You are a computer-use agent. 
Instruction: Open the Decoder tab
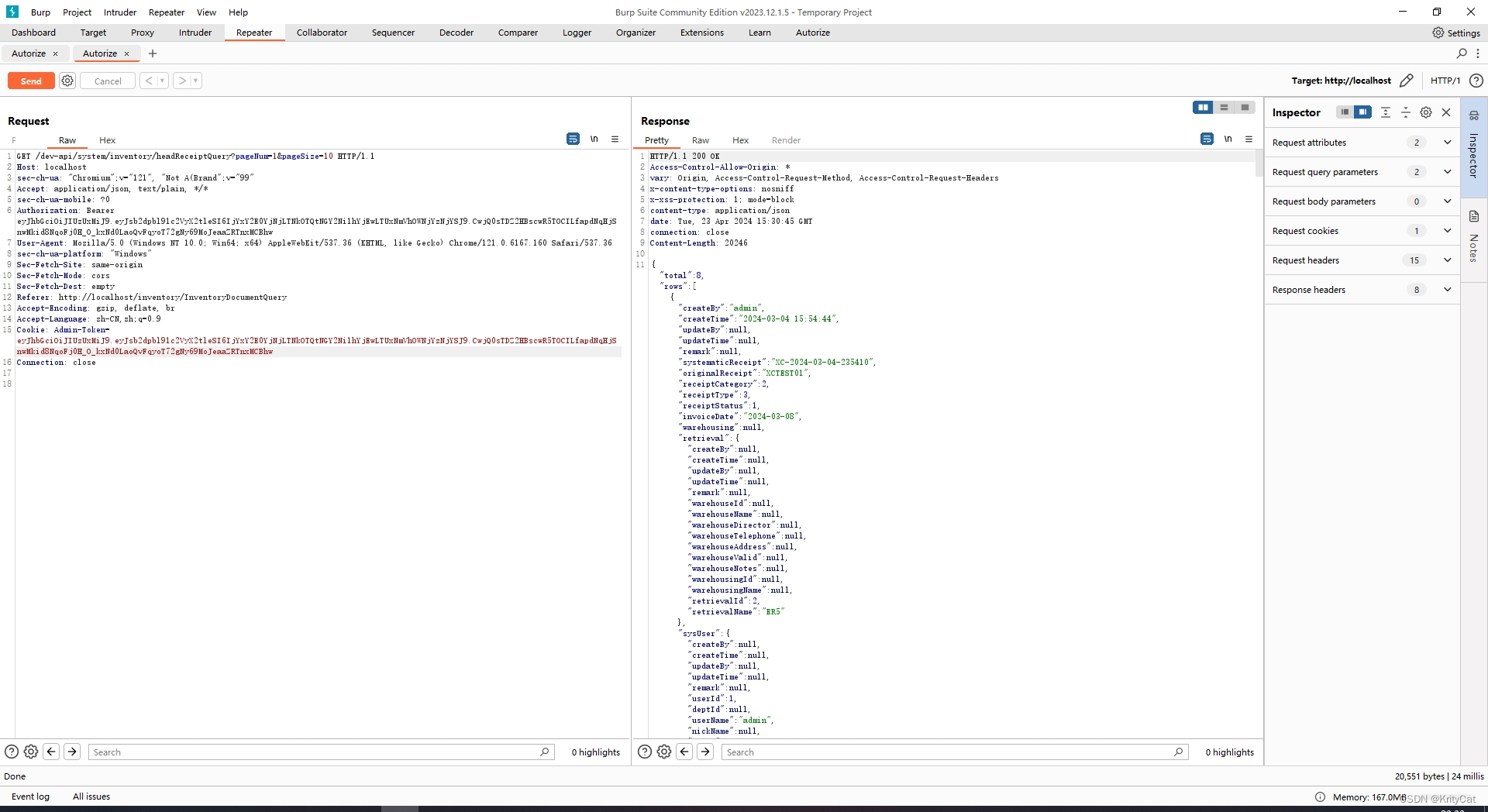(456, 33)
